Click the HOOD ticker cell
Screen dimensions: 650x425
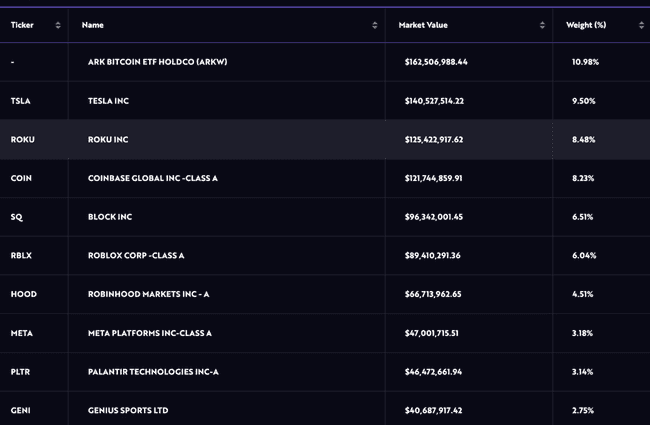[23, 294]
